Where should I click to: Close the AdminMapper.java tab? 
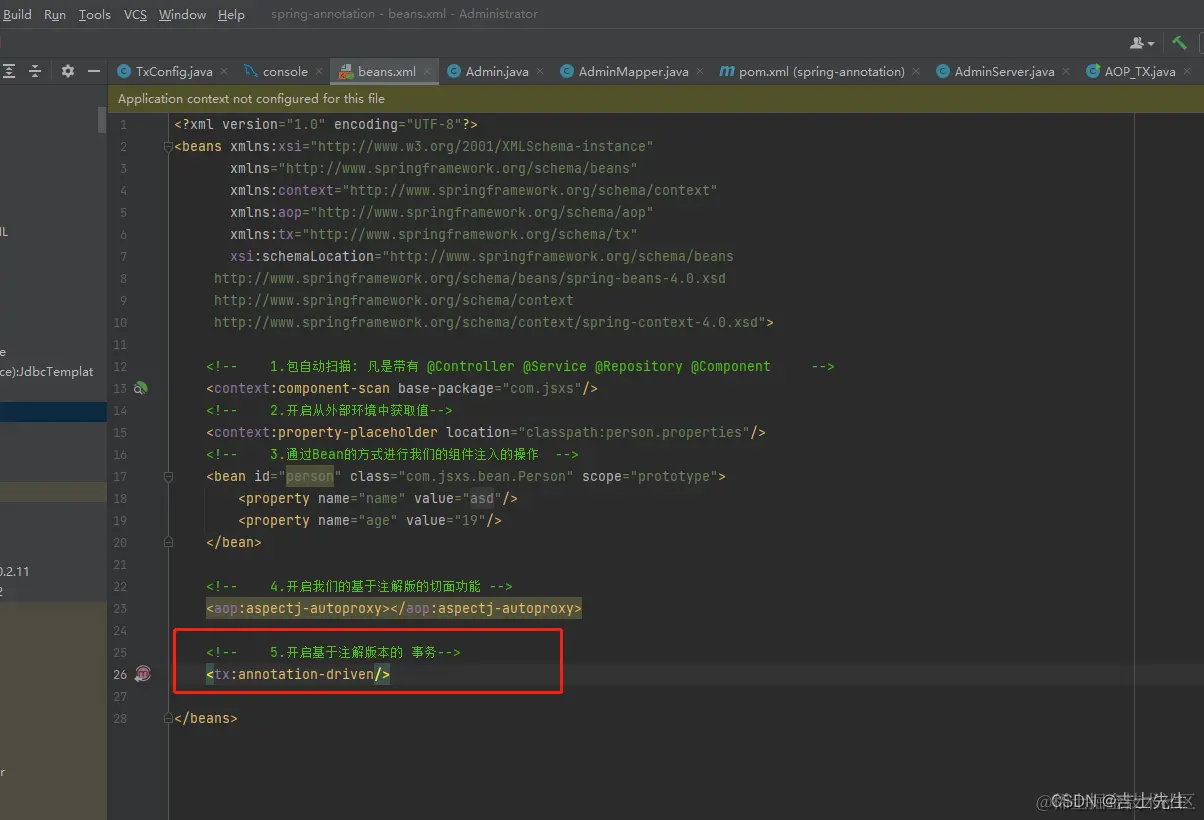[x=700, y=72]
